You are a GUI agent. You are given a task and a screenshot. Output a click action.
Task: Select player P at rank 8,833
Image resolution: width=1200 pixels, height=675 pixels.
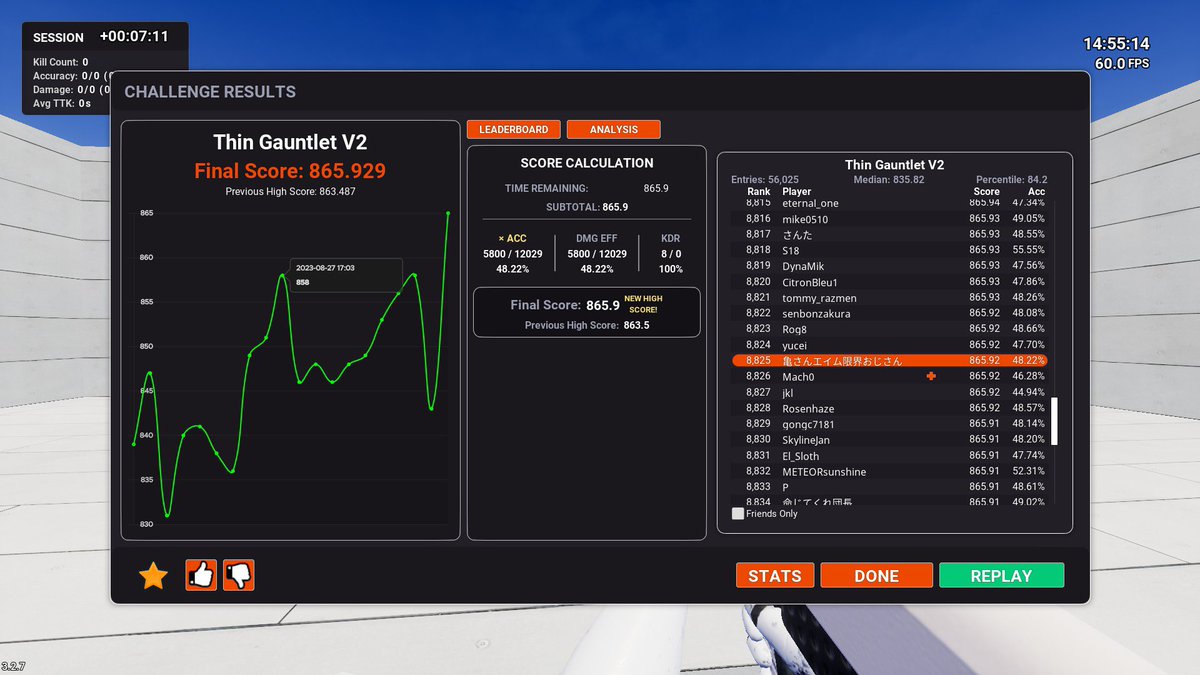click(x=889, y=487)
